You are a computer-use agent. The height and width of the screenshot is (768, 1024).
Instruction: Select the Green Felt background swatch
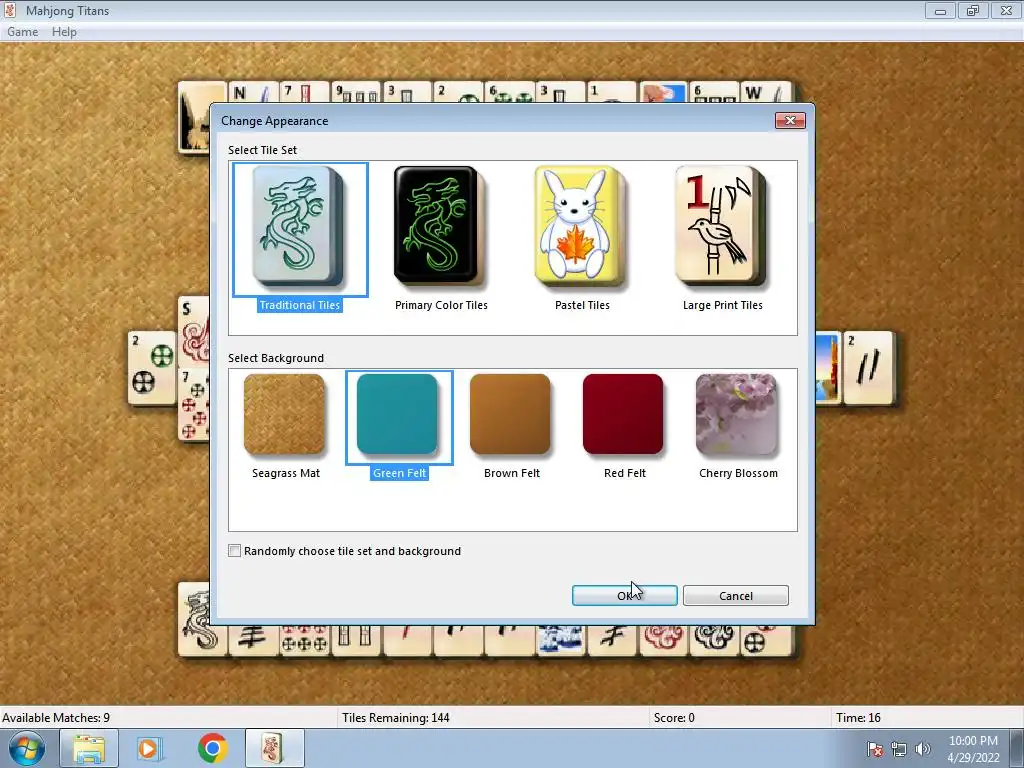(398, 416)
